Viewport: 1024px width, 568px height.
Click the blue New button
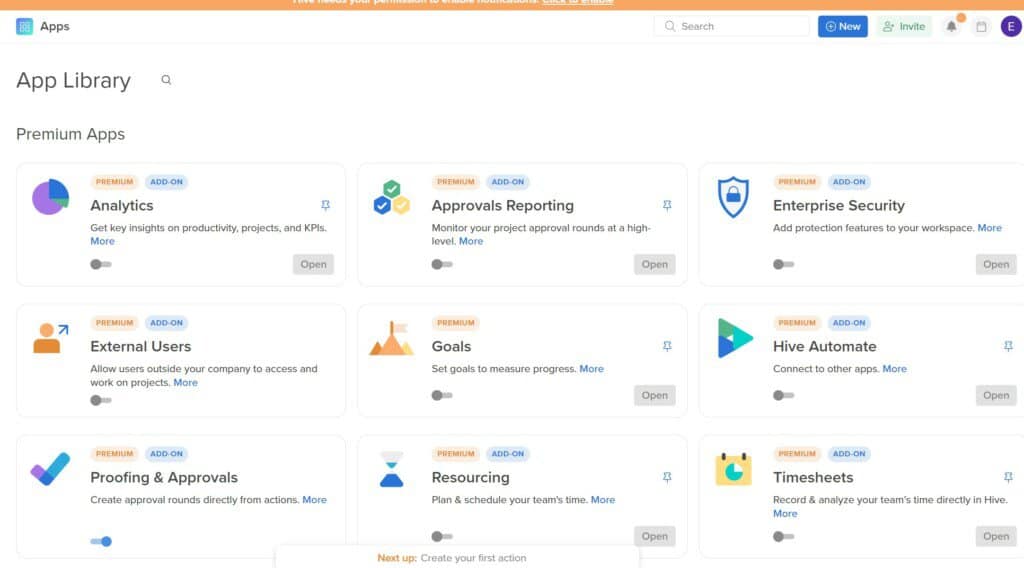click(x=842, y=26)
